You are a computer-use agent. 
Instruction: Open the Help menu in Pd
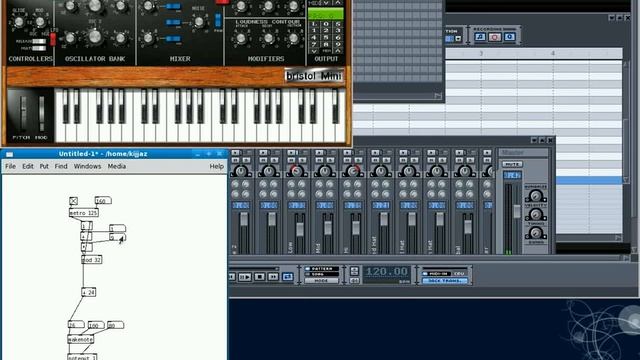pos(216,166)
